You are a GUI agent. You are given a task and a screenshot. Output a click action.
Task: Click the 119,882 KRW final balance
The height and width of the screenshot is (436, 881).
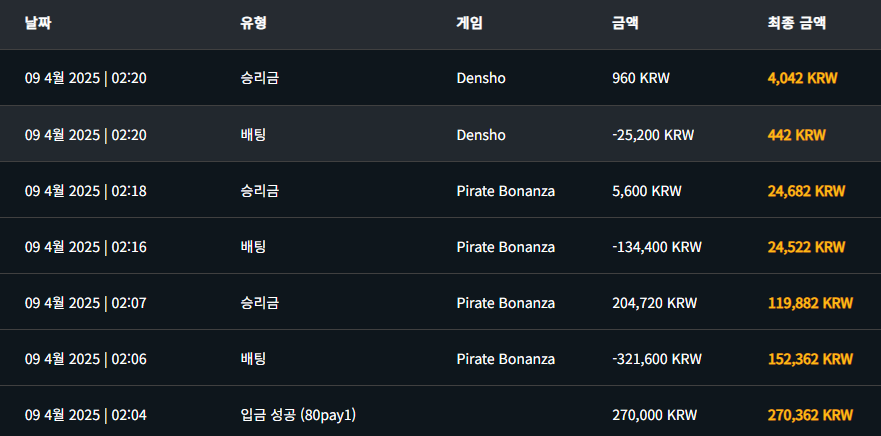[810, 303]
